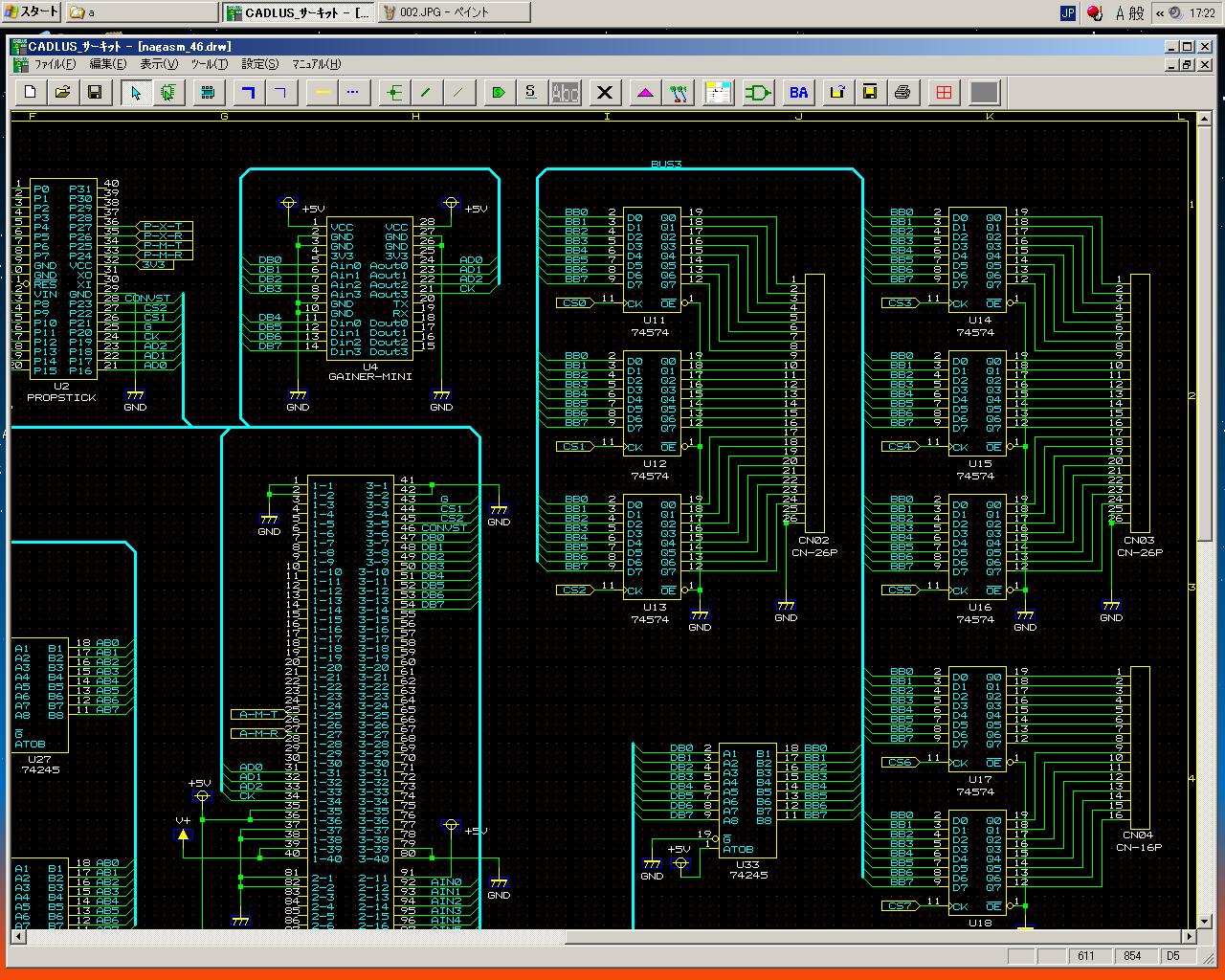The height and width of the screenshot is (980, 1225).
Task: Click the Abc text label tool
Action: pos(566,92)
